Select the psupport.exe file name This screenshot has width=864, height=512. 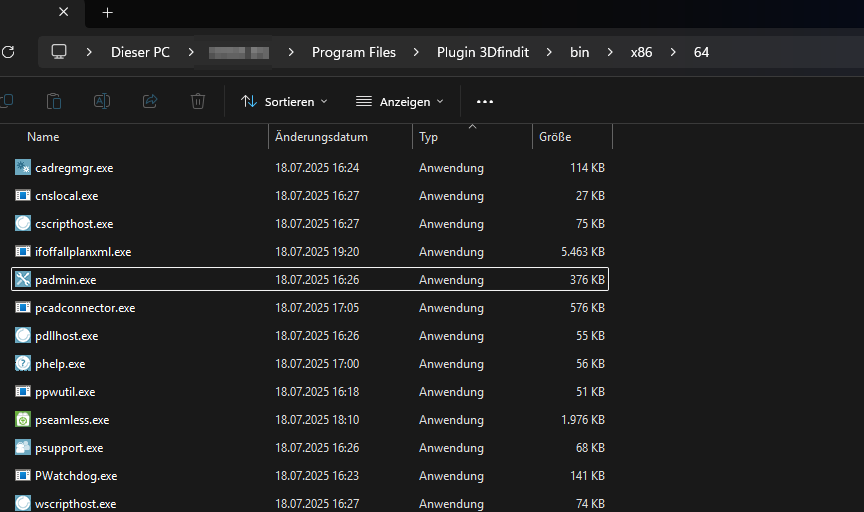(69, 448)
